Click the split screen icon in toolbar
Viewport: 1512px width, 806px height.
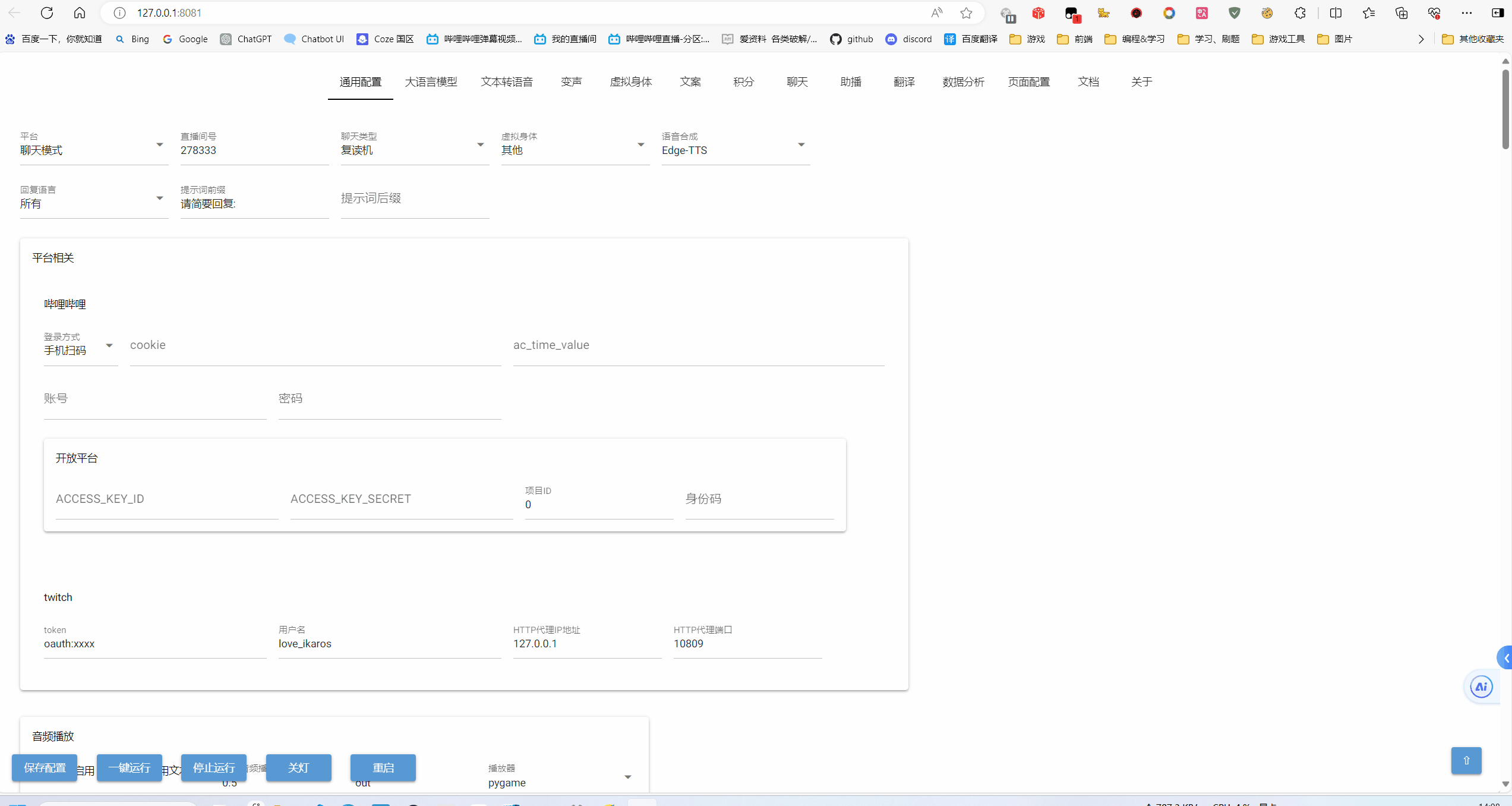1336,12
